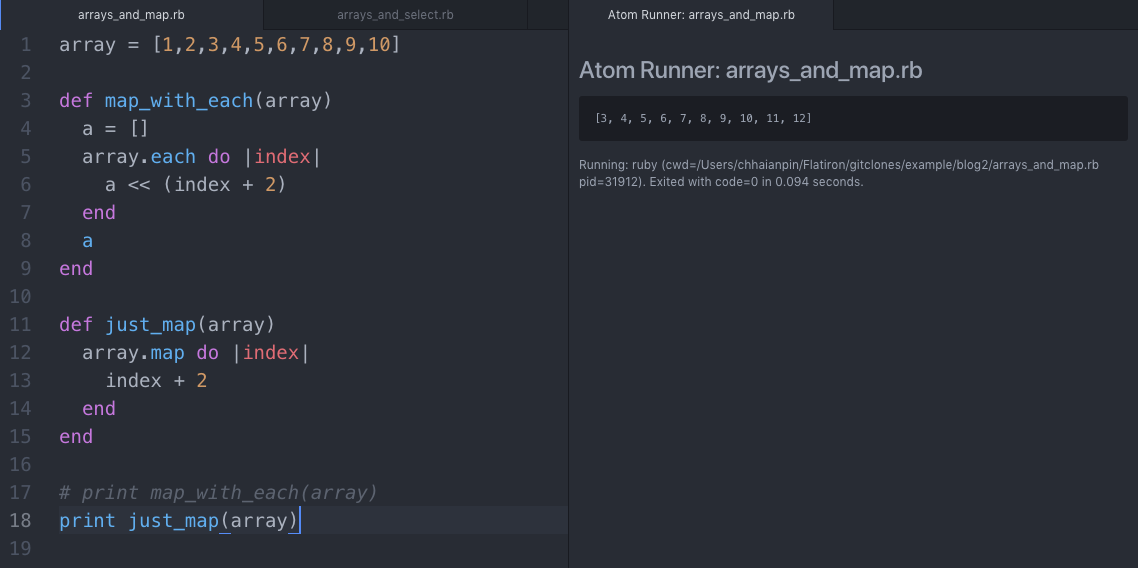This screenshot has width=1138, height=568.
Task: Click the just_map method definition name
Action: coord(150,324)
